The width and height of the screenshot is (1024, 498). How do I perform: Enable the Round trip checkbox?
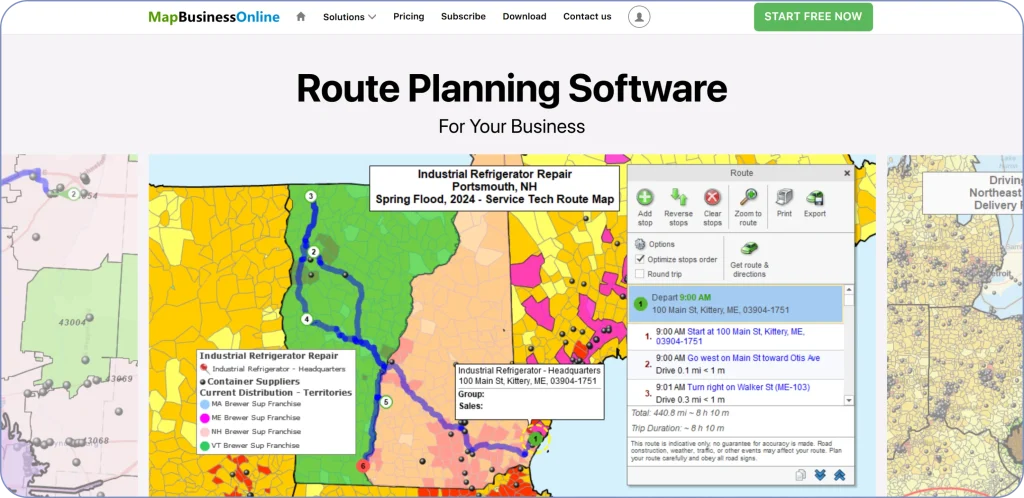(x=640, y=274)
